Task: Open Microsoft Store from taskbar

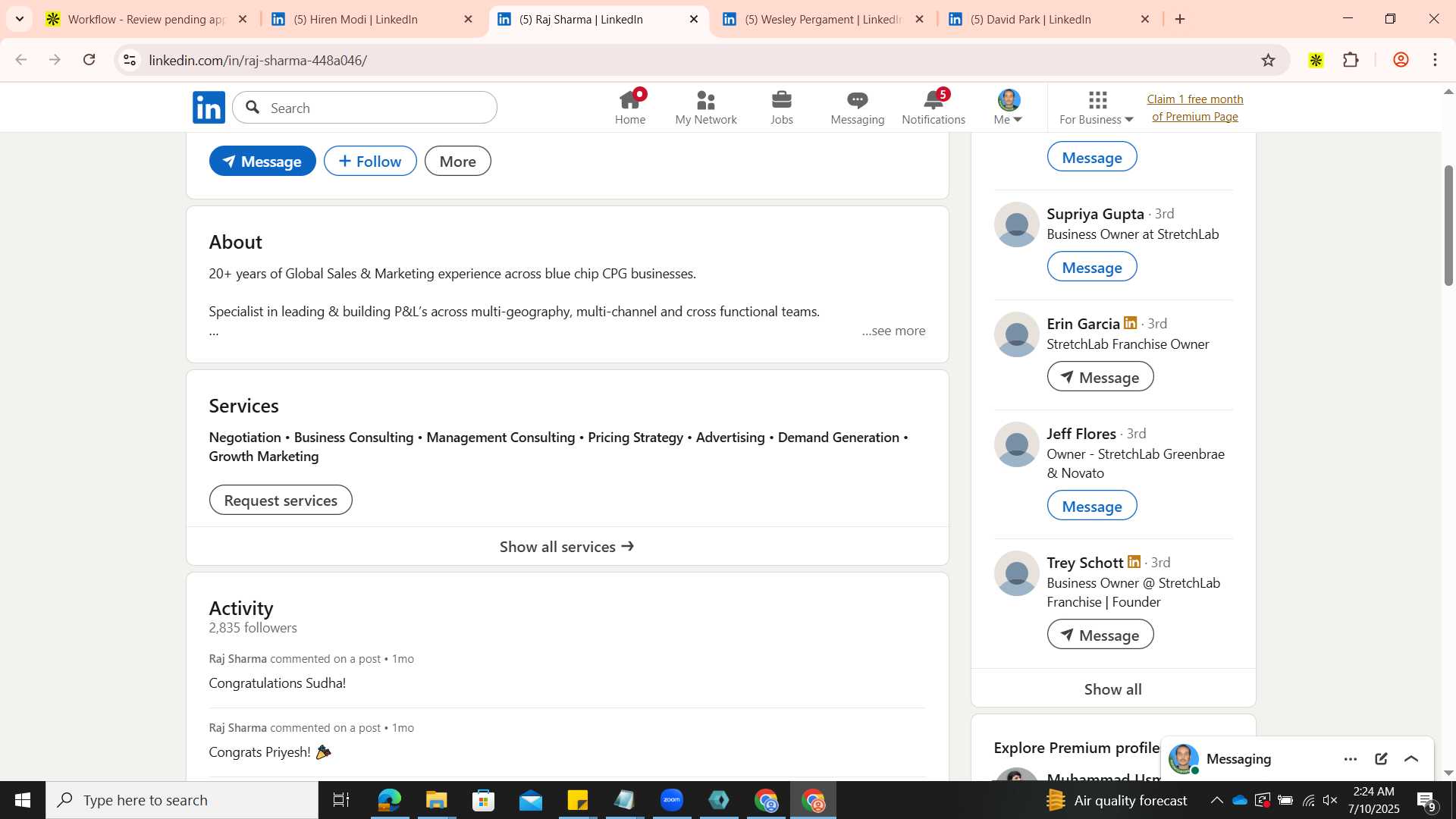Action: (x=483, y=800)
